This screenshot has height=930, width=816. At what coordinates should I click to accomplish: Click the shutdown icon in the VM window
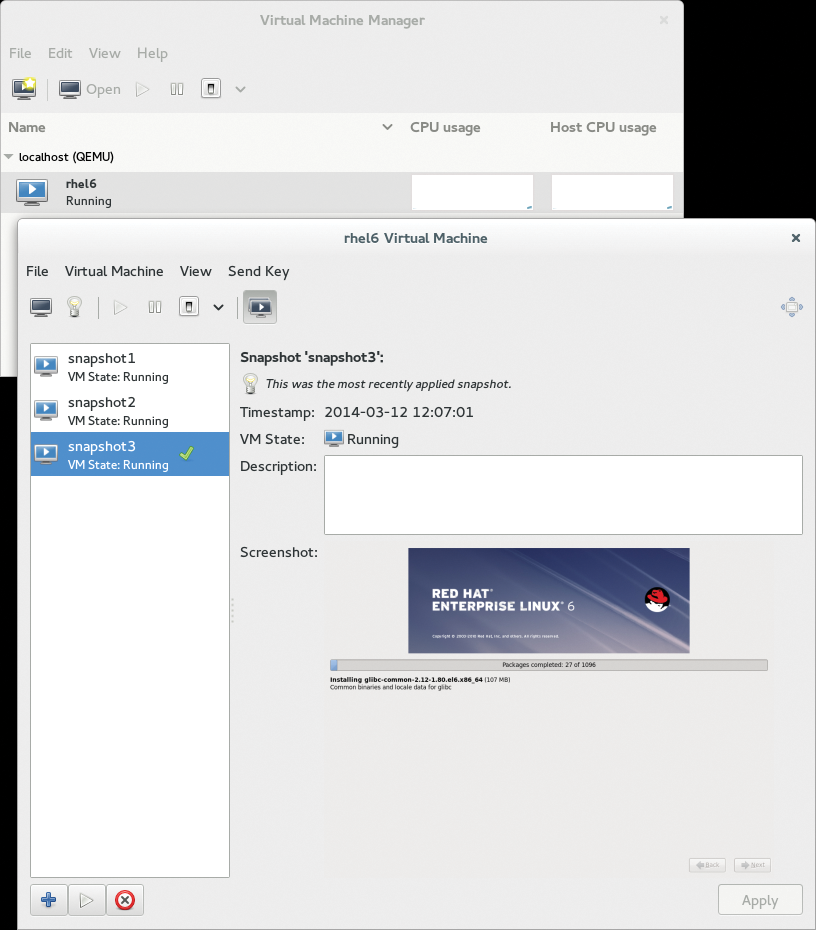point(188,307)
